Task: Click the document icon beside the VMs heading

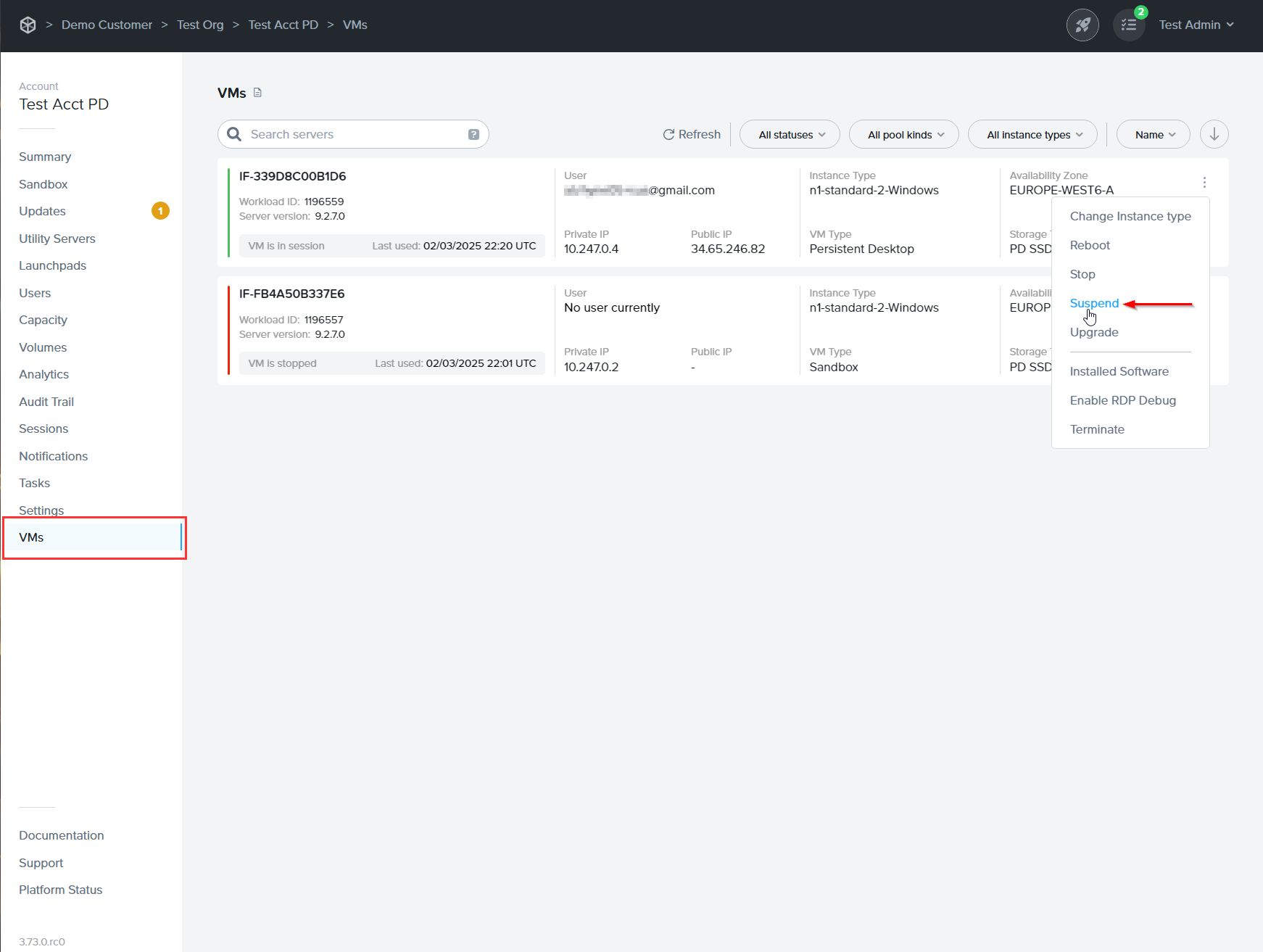Action: click(x=257, y=93)
